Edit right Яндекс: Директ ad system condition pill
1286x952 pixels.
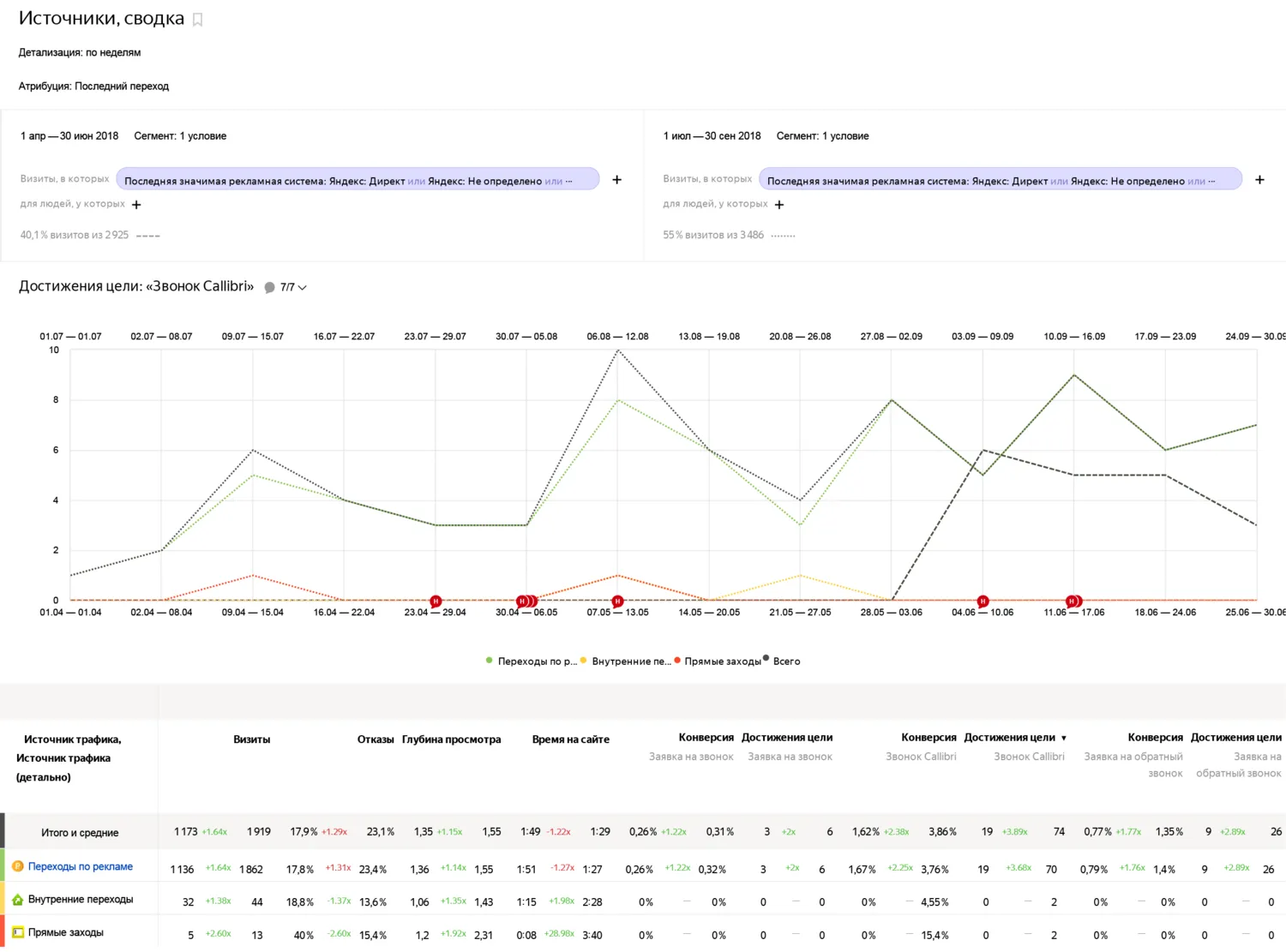pyautogui.click(x=1001, y=179)
